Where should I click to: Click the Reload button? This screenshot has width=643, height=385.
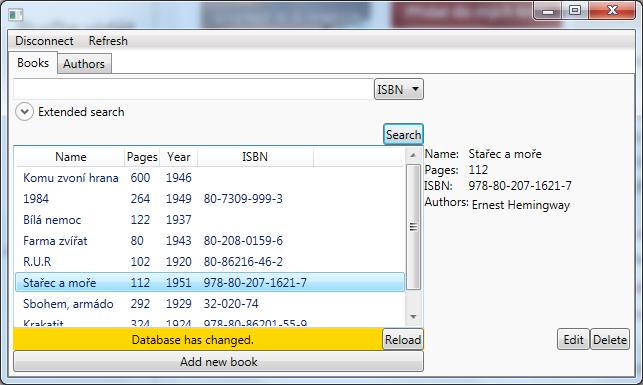pos(403,339)
